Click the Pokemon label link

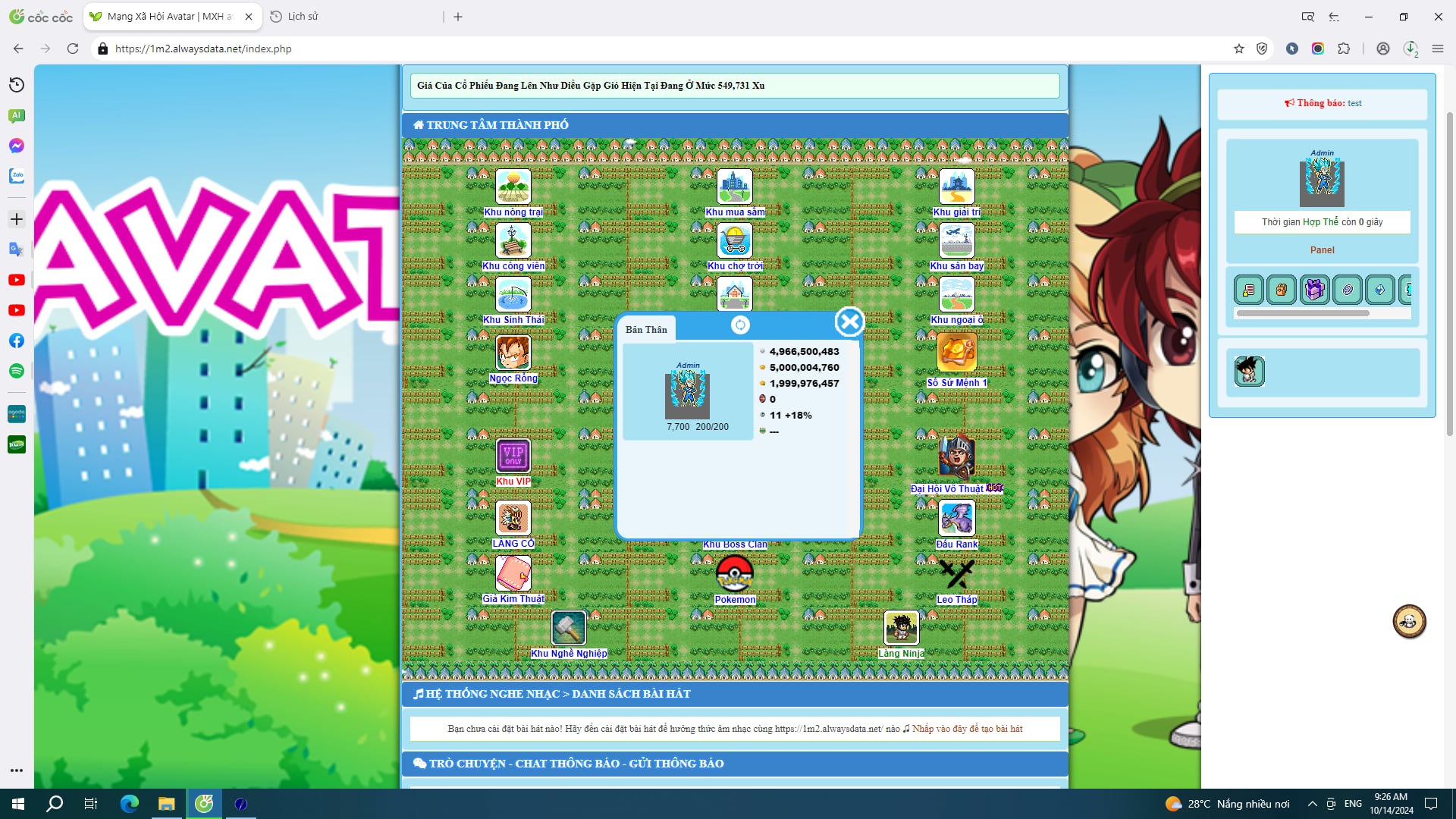[734, 600]
